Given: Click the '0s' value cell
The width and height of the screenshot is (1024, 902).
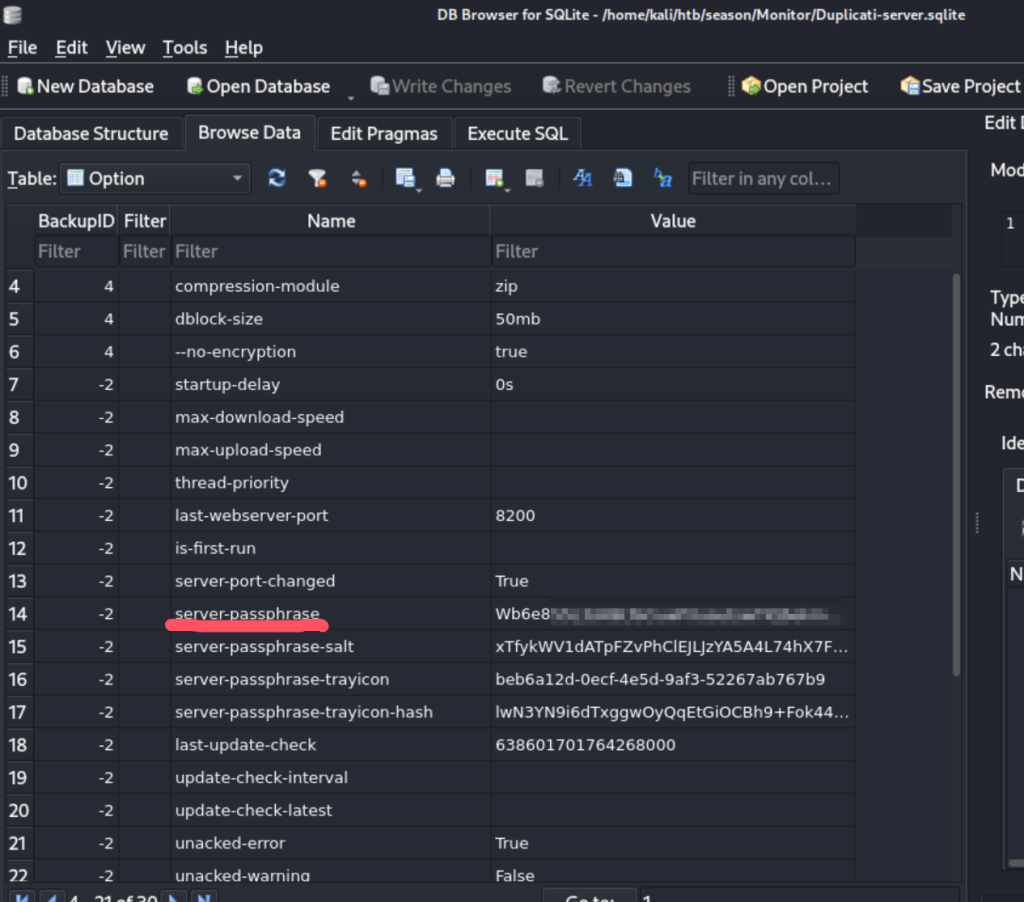Looking at the screenshot, I should click(673, 384).
